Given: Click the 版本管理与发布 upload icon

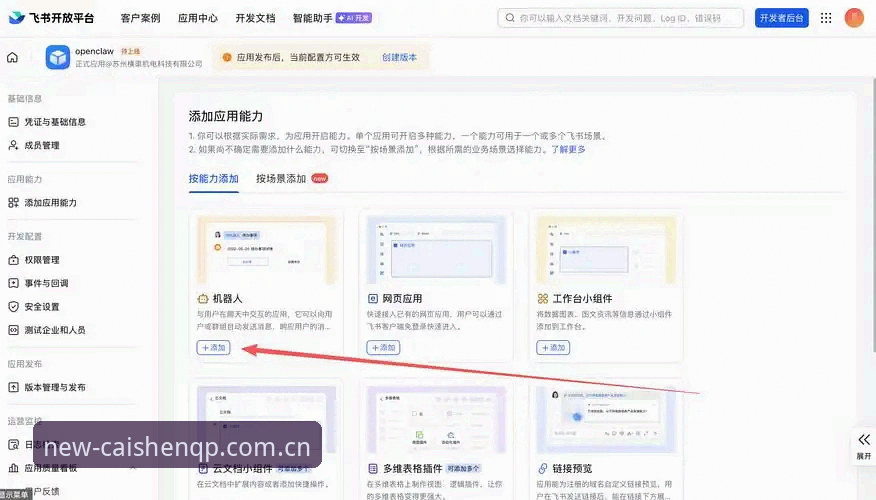Looking at the screenshot, I should click(x=13, y=387).
